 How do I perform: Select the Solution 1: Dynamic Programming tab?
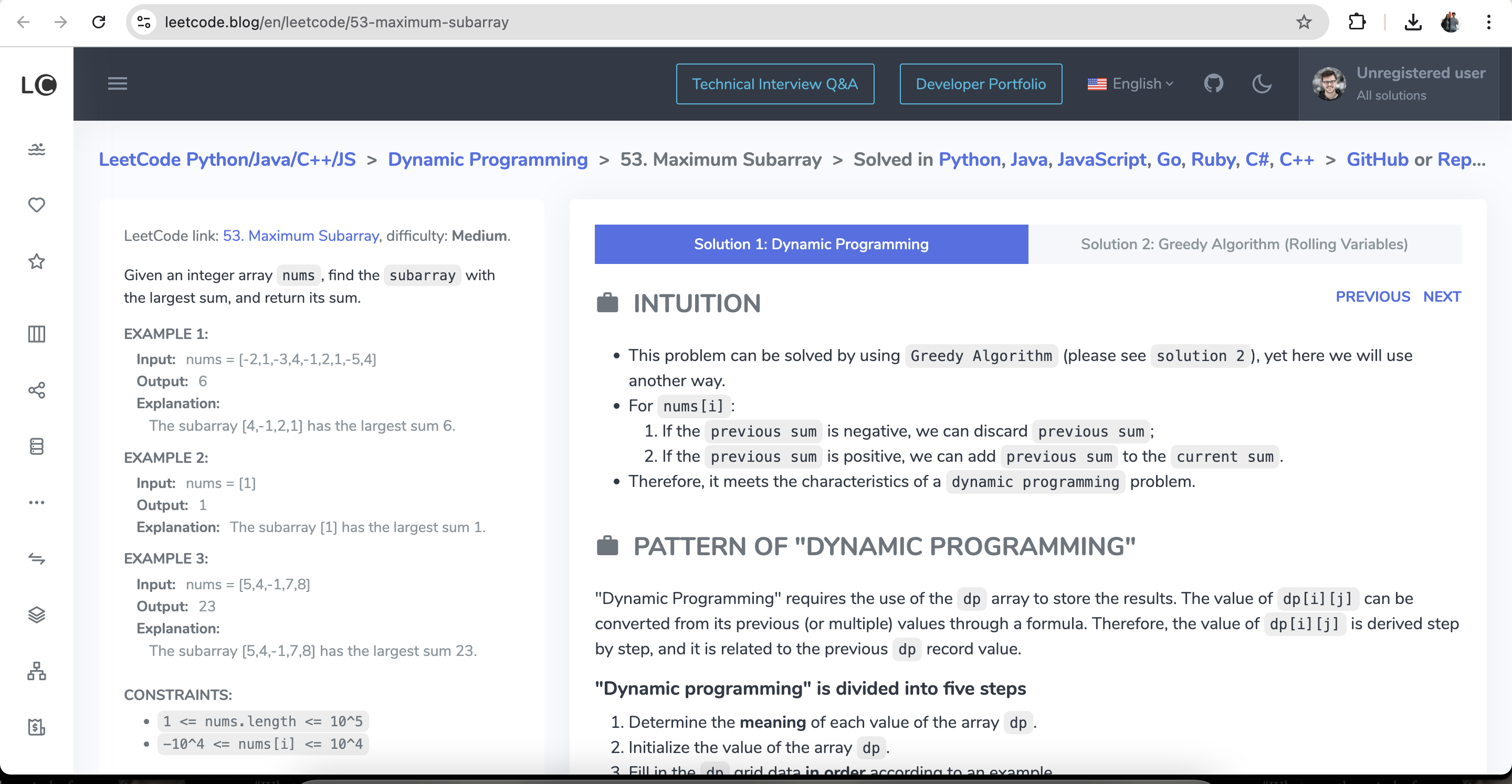coord(811,244)
